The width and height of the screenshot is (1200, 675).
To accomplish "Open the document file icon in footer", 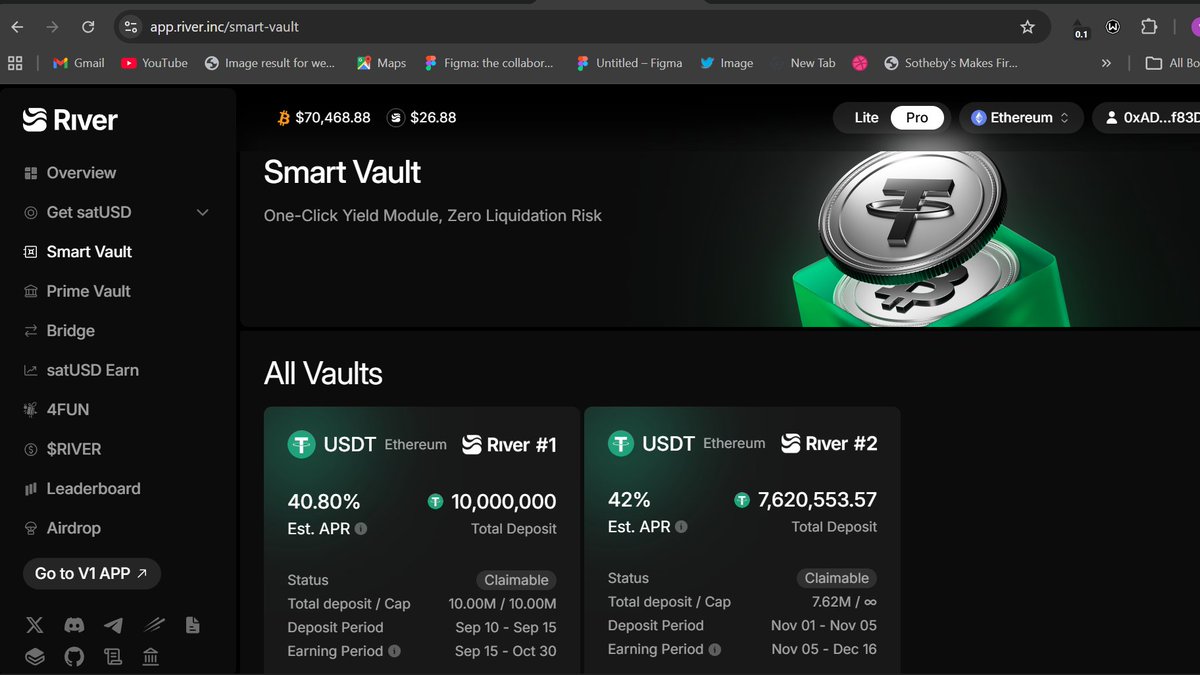I will pos(193,625).
